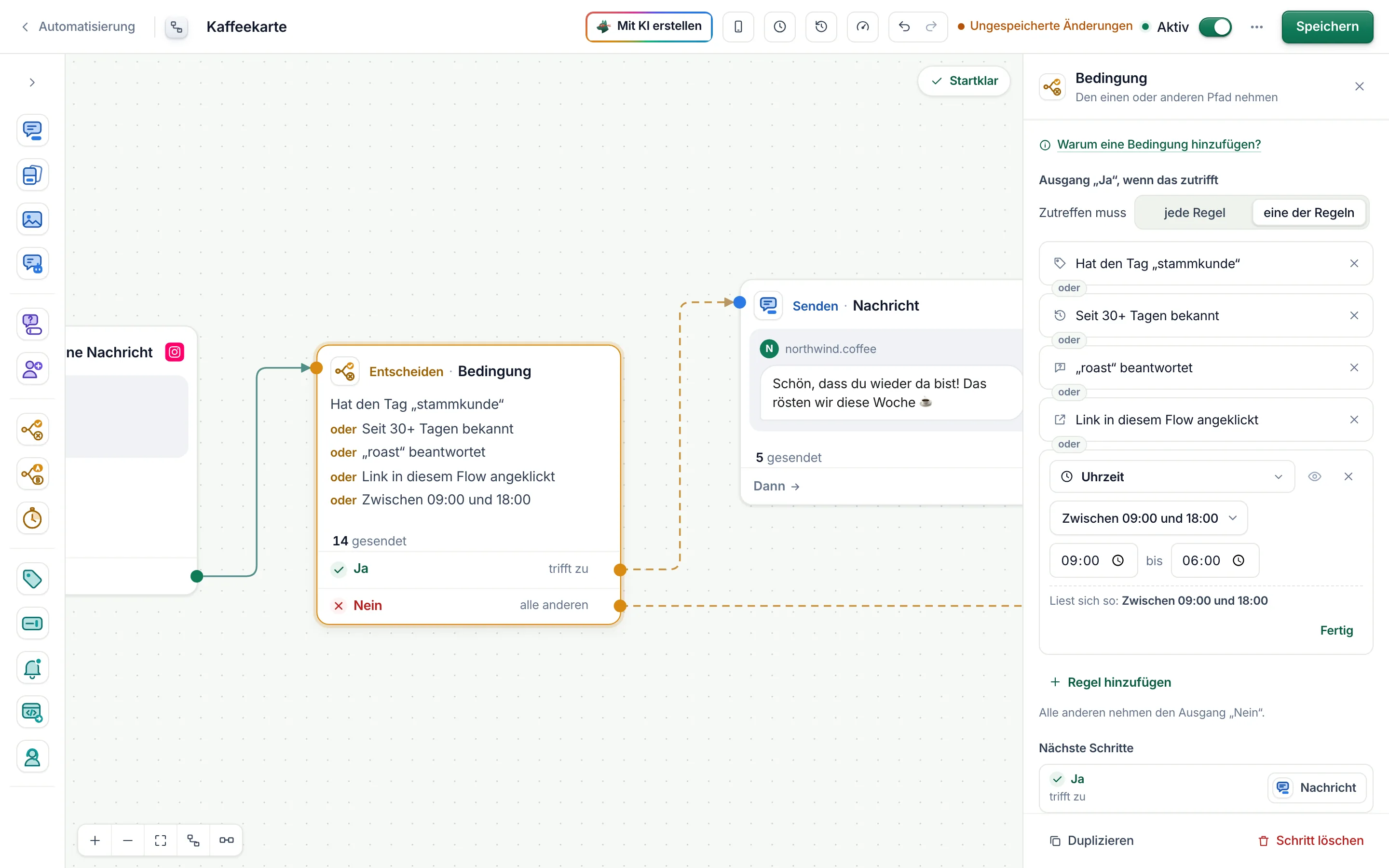Redo the change
The image size is (1389, 868).
coord(931,27)
